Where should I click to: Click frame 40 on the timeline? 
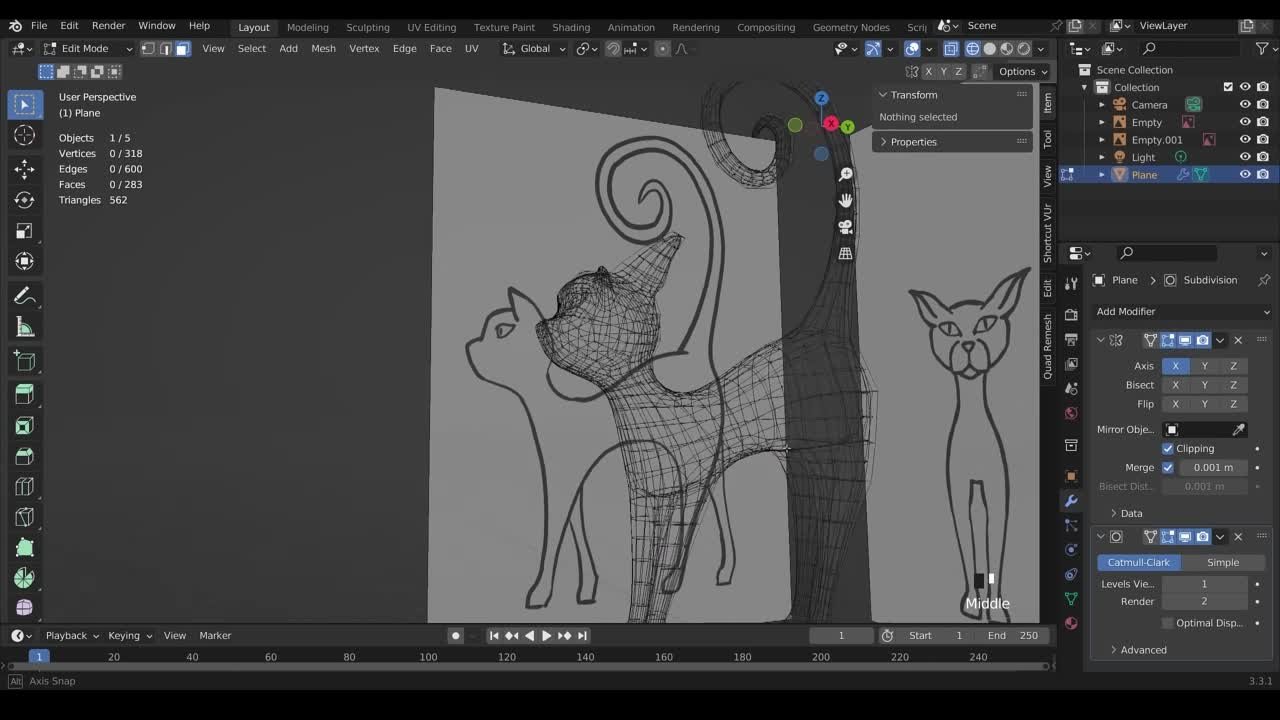(x=192, y=657)
